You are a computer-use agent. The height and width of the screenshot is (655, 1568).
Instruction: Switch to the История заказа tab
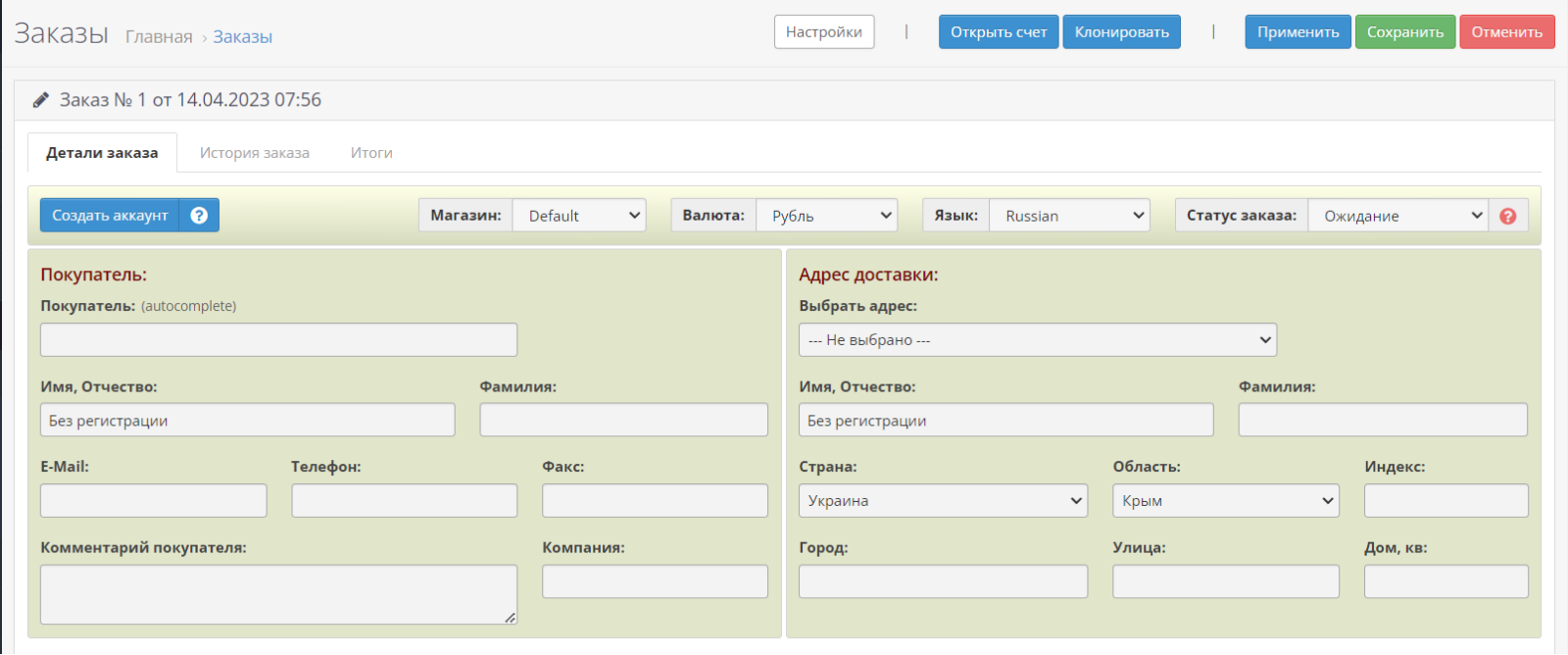[x=255, y=153]
